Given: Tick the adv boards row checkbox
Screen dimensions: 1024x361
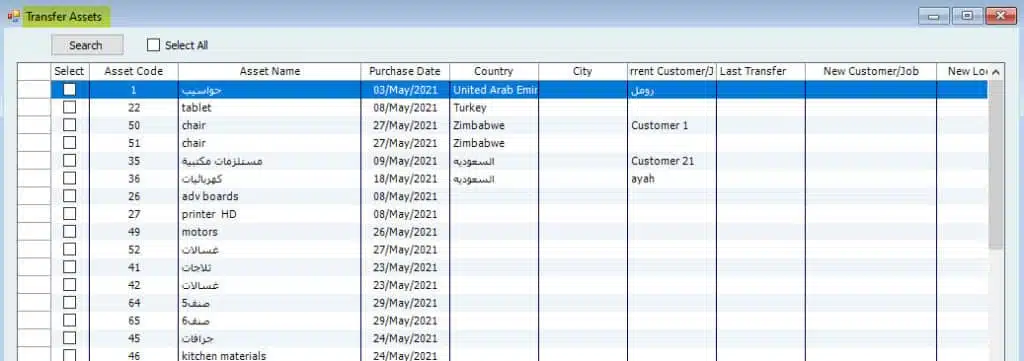Looking at the screenshot, I should (x=69, y=196).
